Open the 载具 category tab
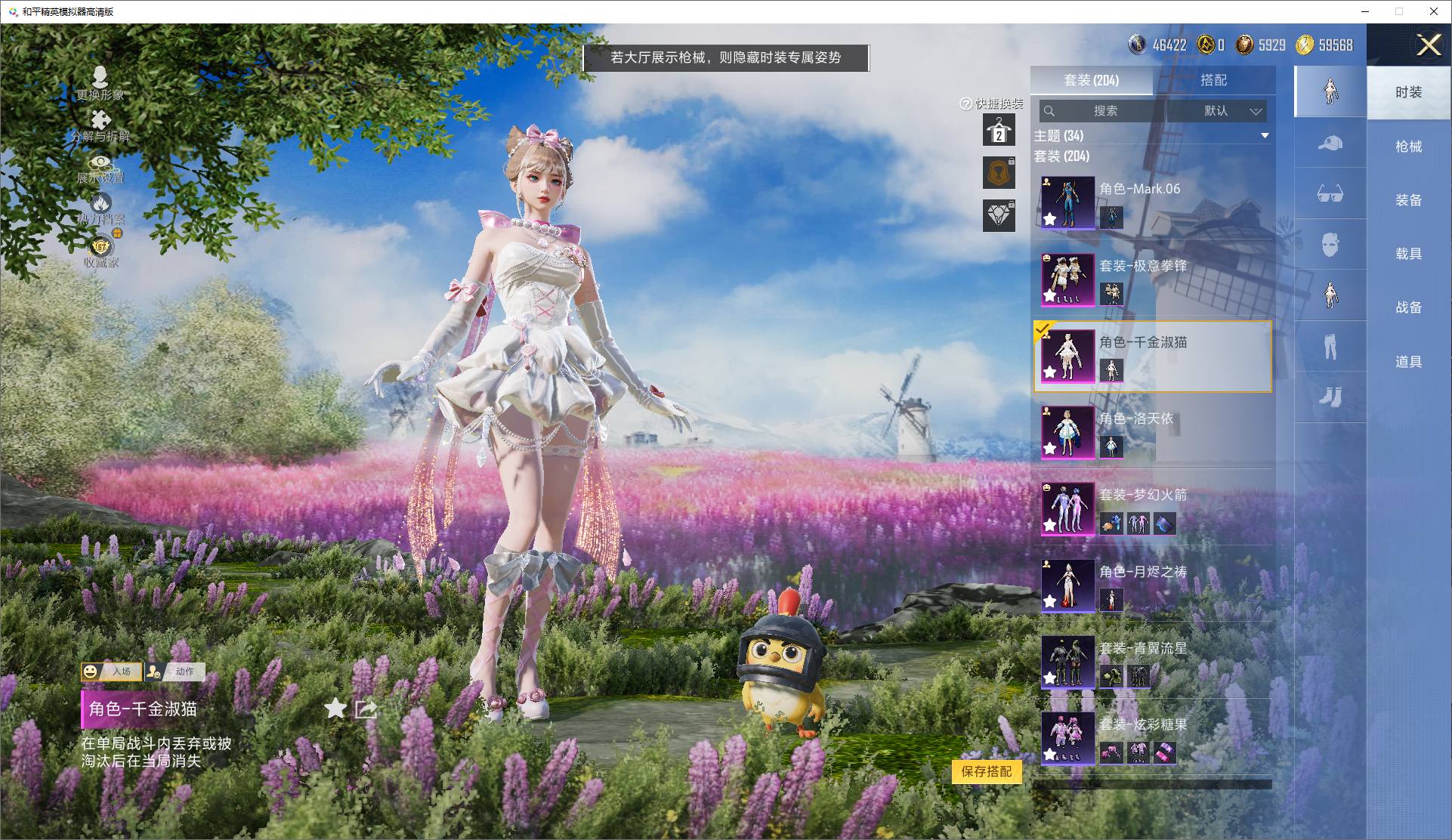Viewport: 1452px width, 840px height. [1409, 254]
